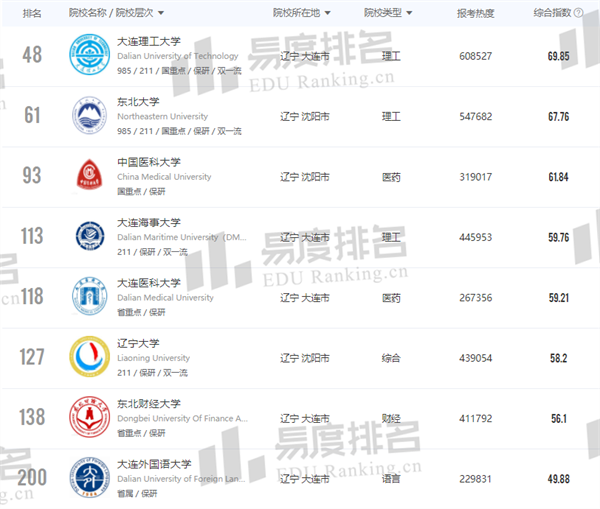The height and width of the screenshot is (509, 600).
Task: Open the 院校所在地 filter dropdown
Action: click(302, 13)
